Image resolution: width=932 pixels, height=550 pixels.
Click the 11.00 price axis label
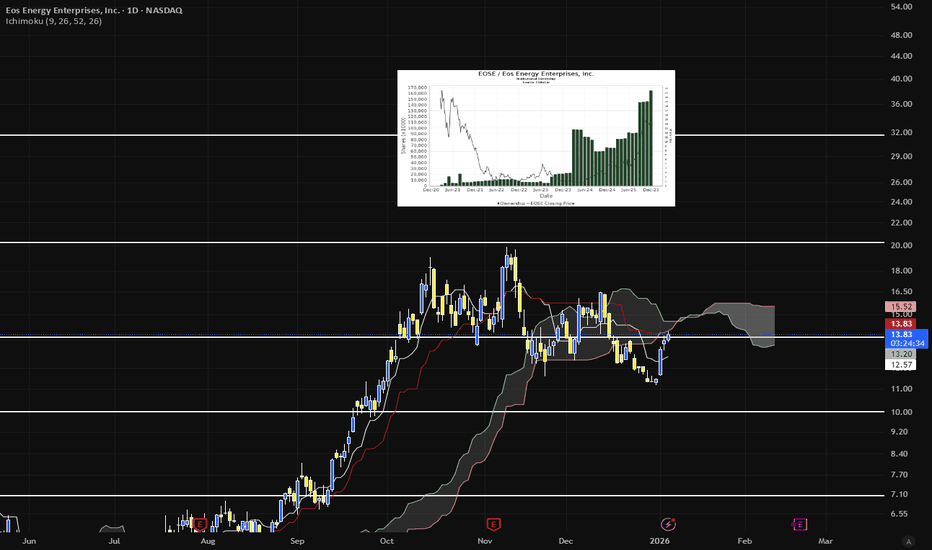(900, 389)
